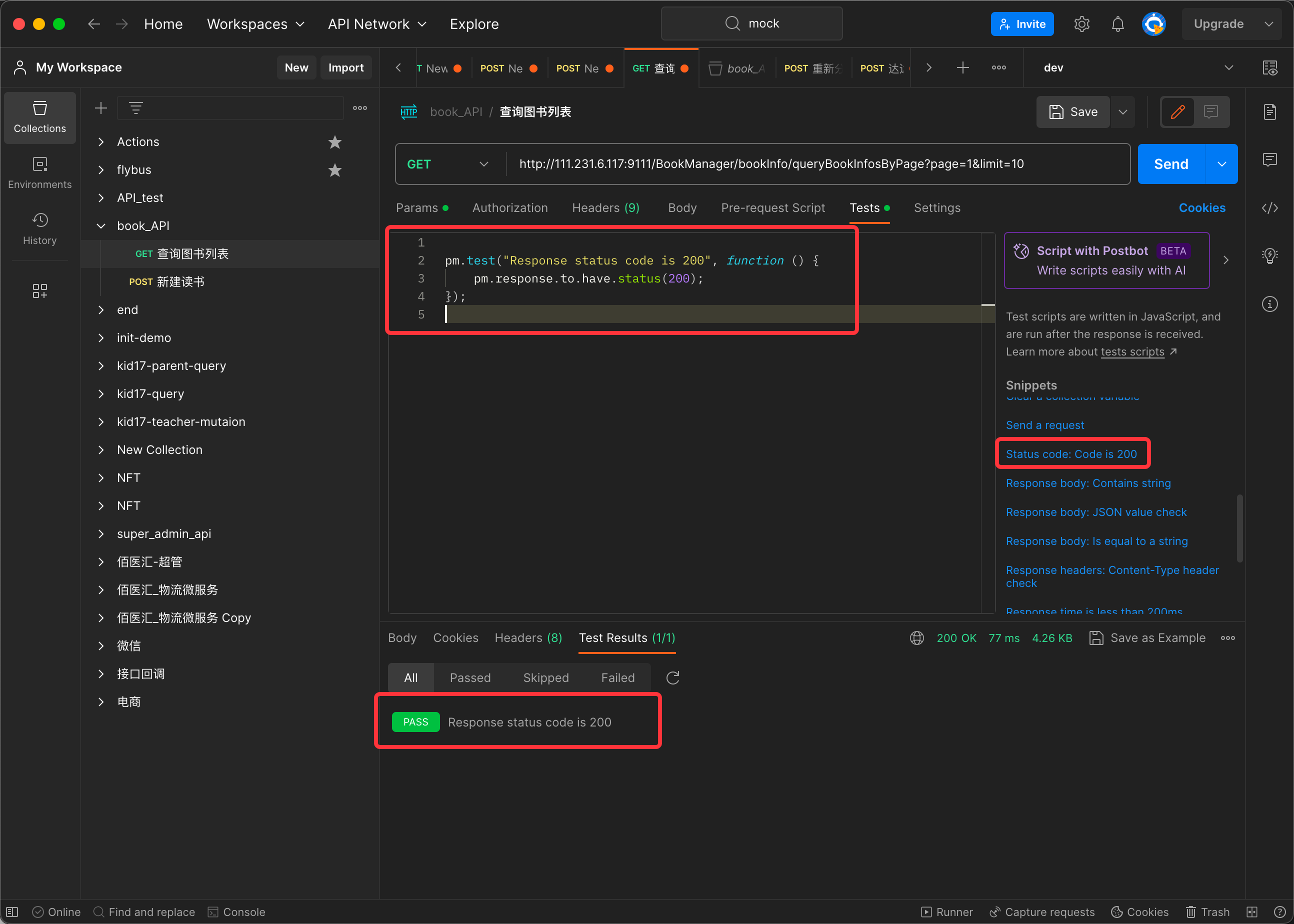Click the Send button
Viewport: 1294px width, 924px height.
[x=1170, y=164]
